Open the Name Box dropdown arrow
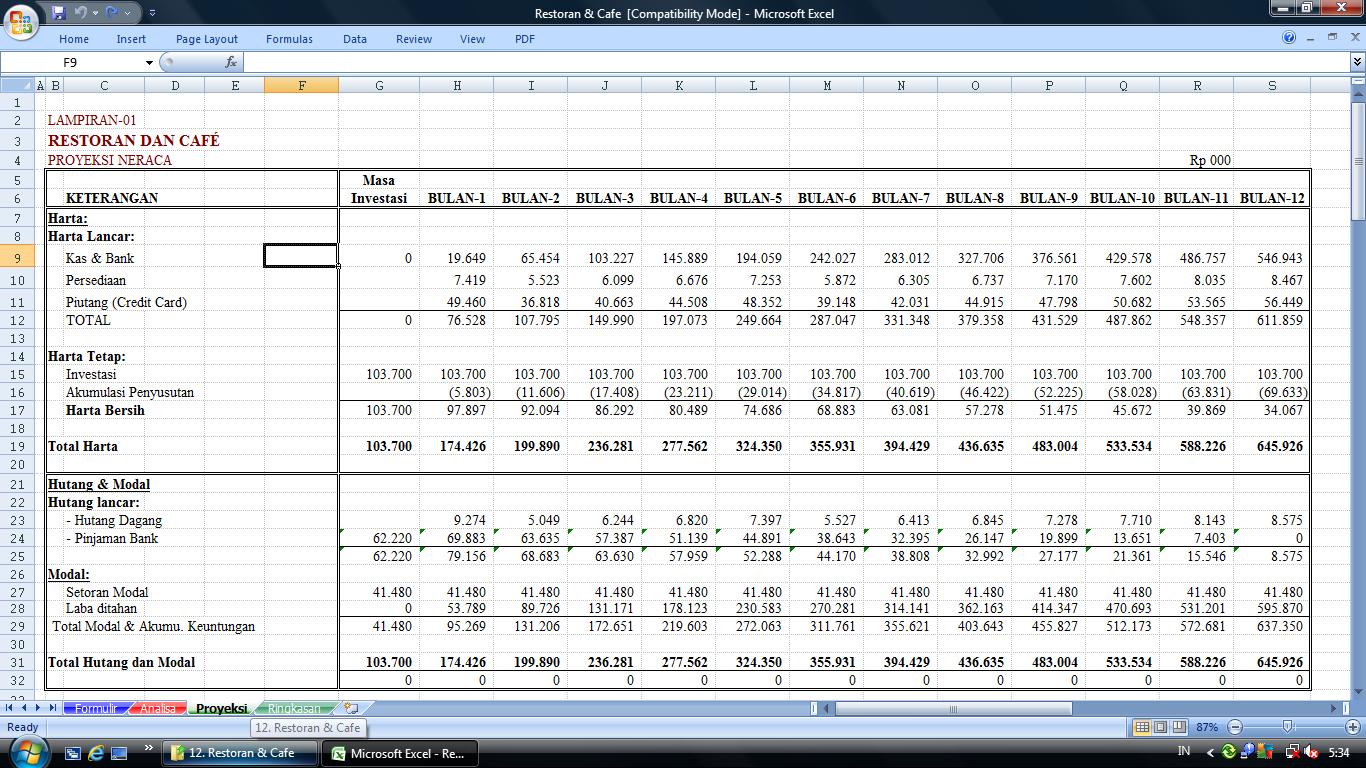The height and width of the screenshot is (768, 1366). pyautogui.click(x=150, y=62)
